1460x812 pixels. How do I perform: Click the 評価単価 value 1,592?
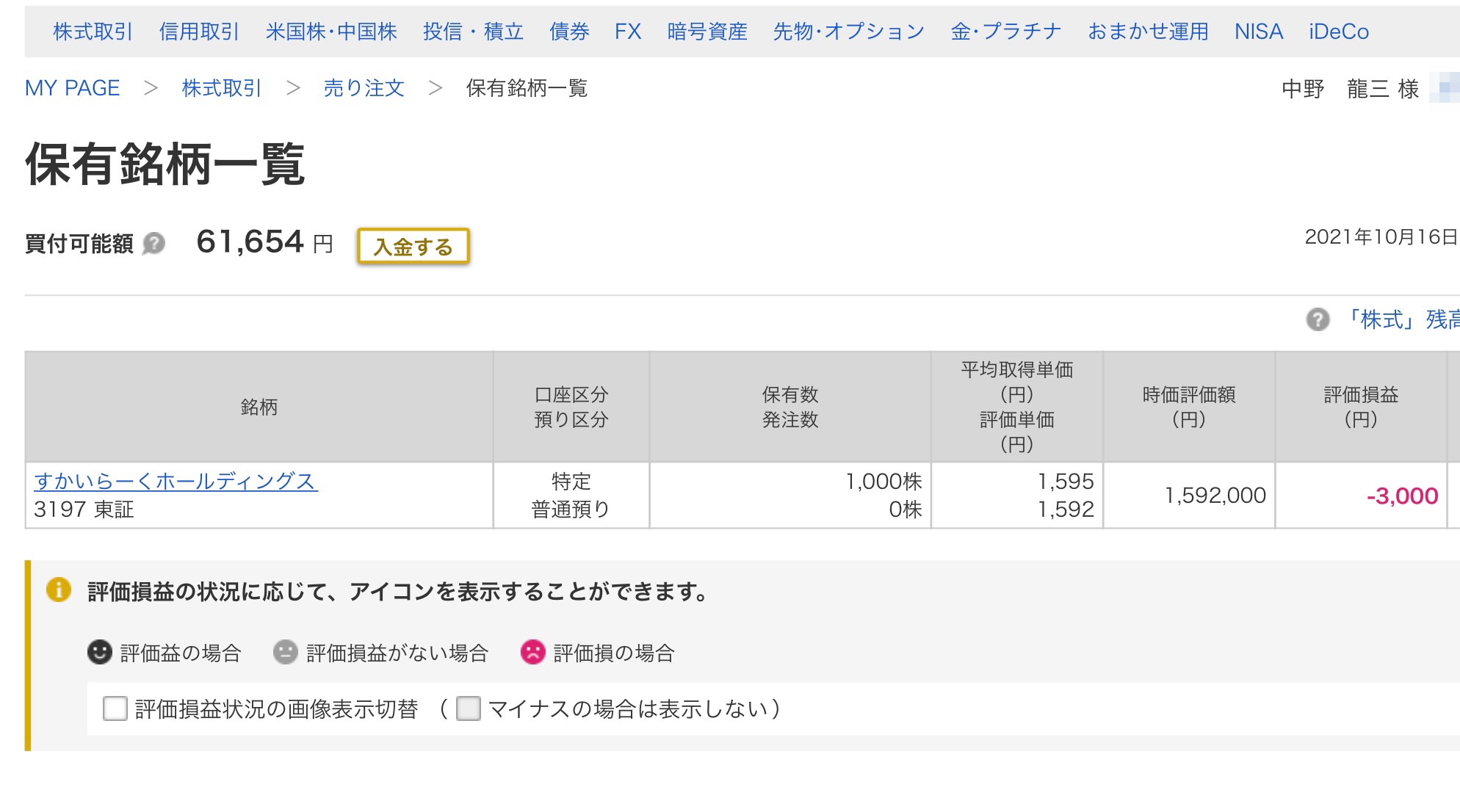click(x=1065, y=510)
